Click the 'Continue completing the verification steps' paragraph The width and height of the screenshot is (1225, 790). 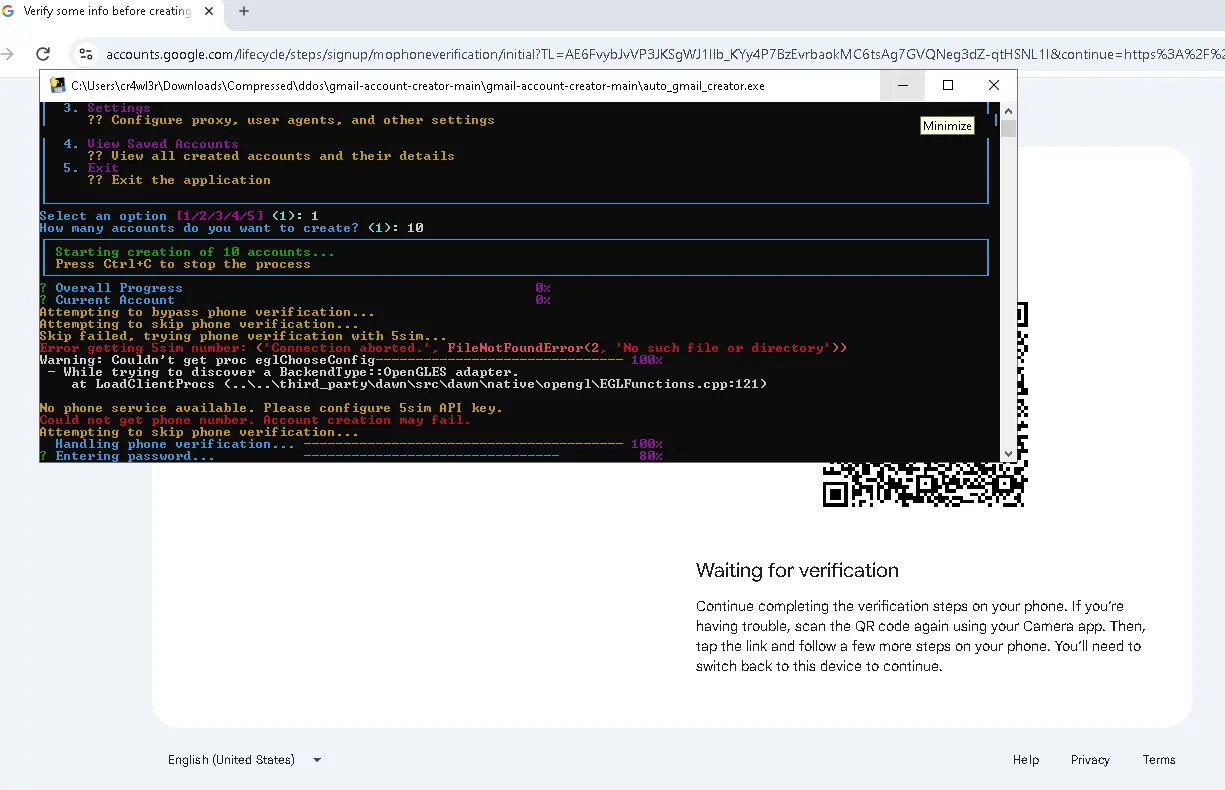coord(920,636)
